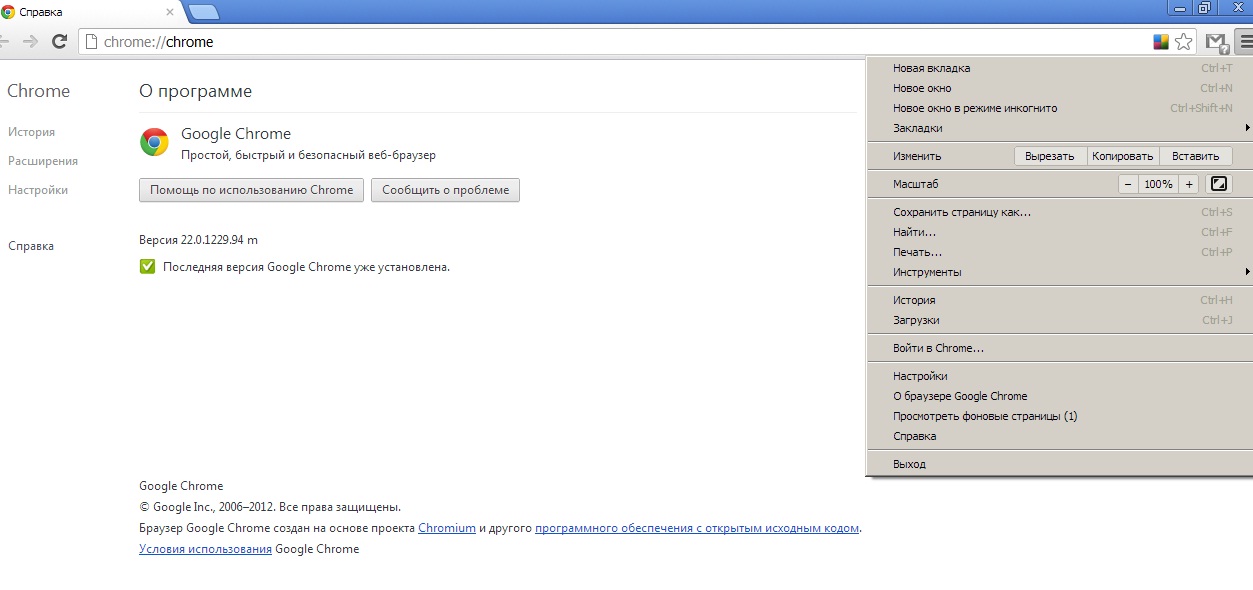Click the fullscreen icon beside zoom controls
This screenshot has width=1253, height=590.
(x=1218, y=184)
